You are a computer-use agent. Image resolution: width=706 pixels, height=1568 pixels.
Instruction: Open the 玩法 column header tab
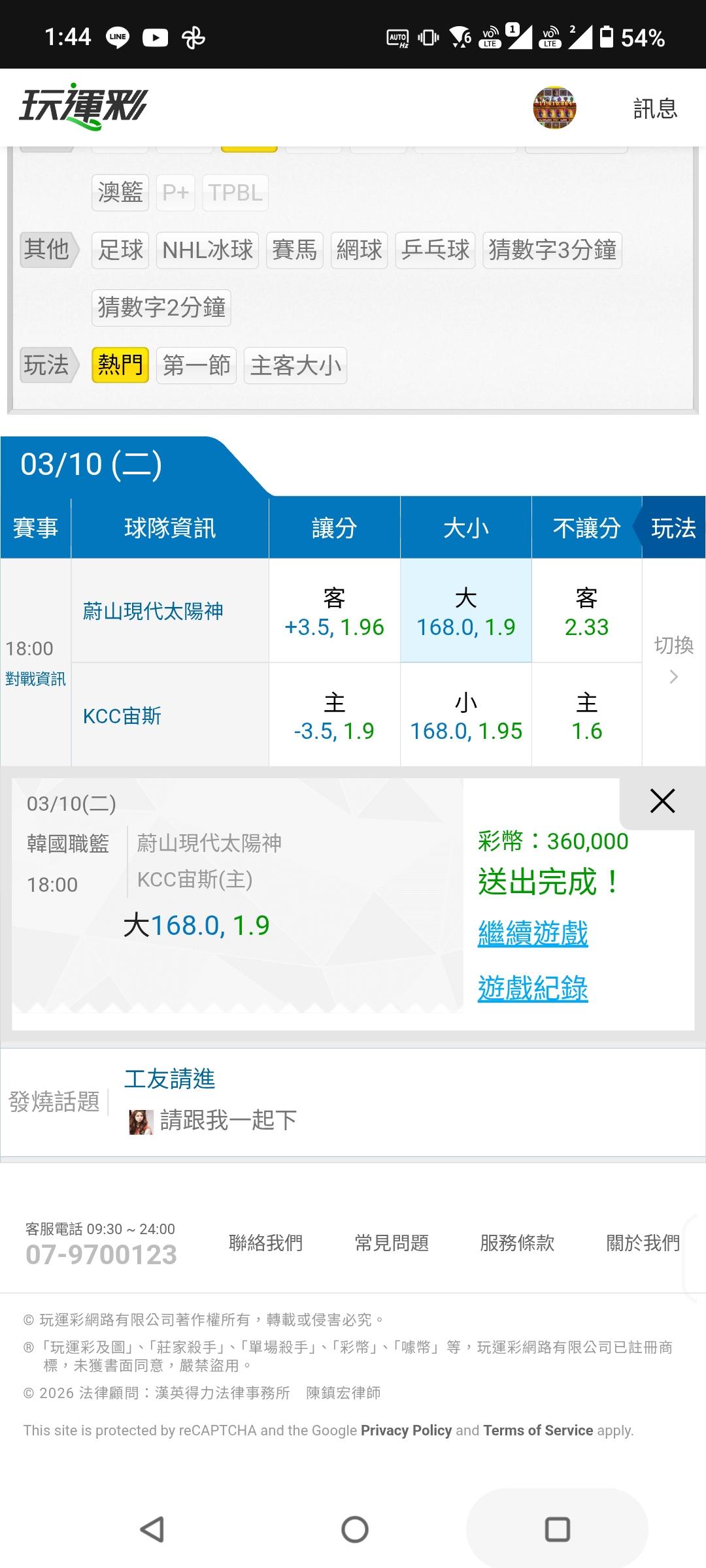(673, 527)
